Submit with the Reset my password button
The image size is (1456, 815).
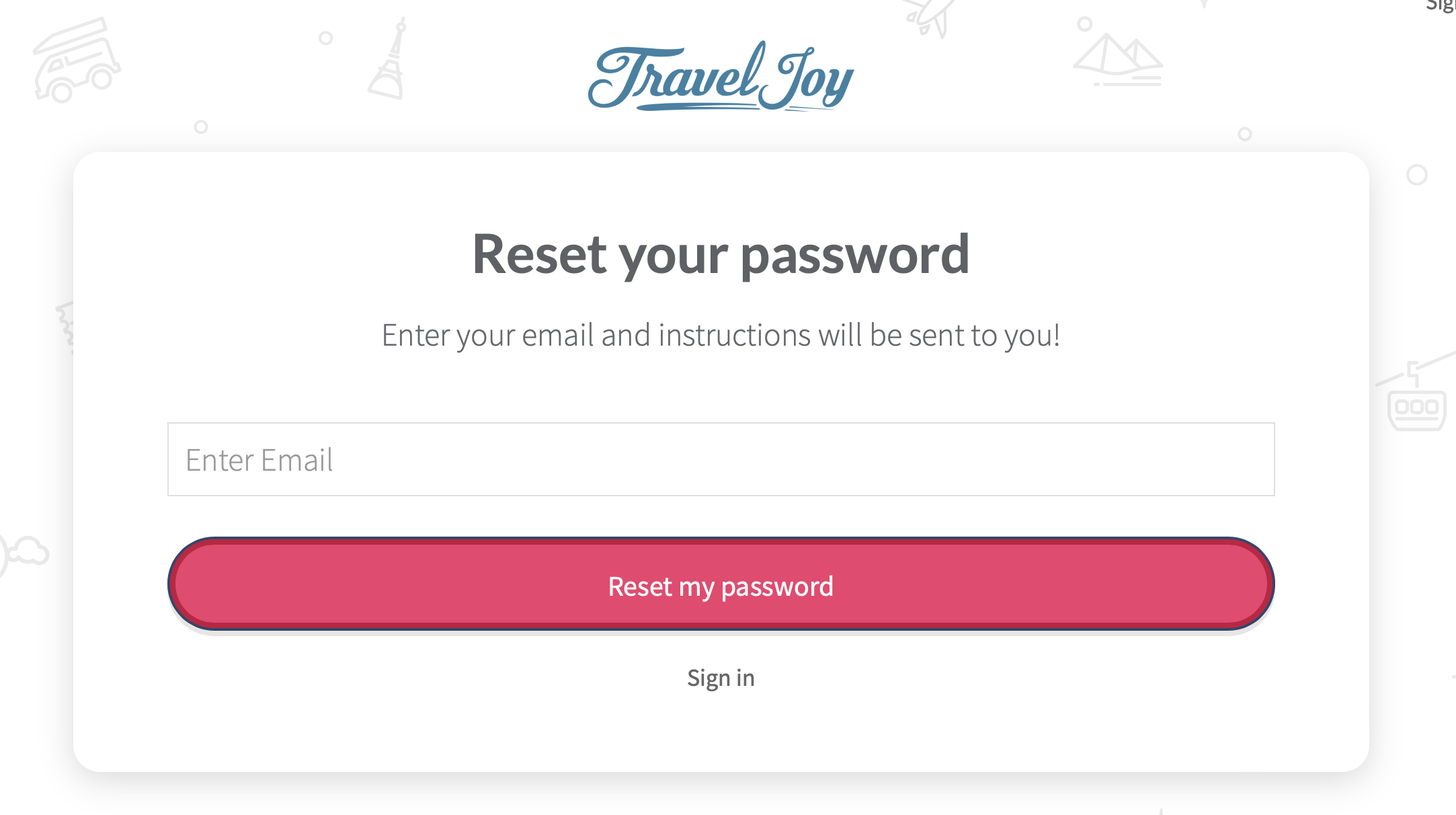pos(721,584)
